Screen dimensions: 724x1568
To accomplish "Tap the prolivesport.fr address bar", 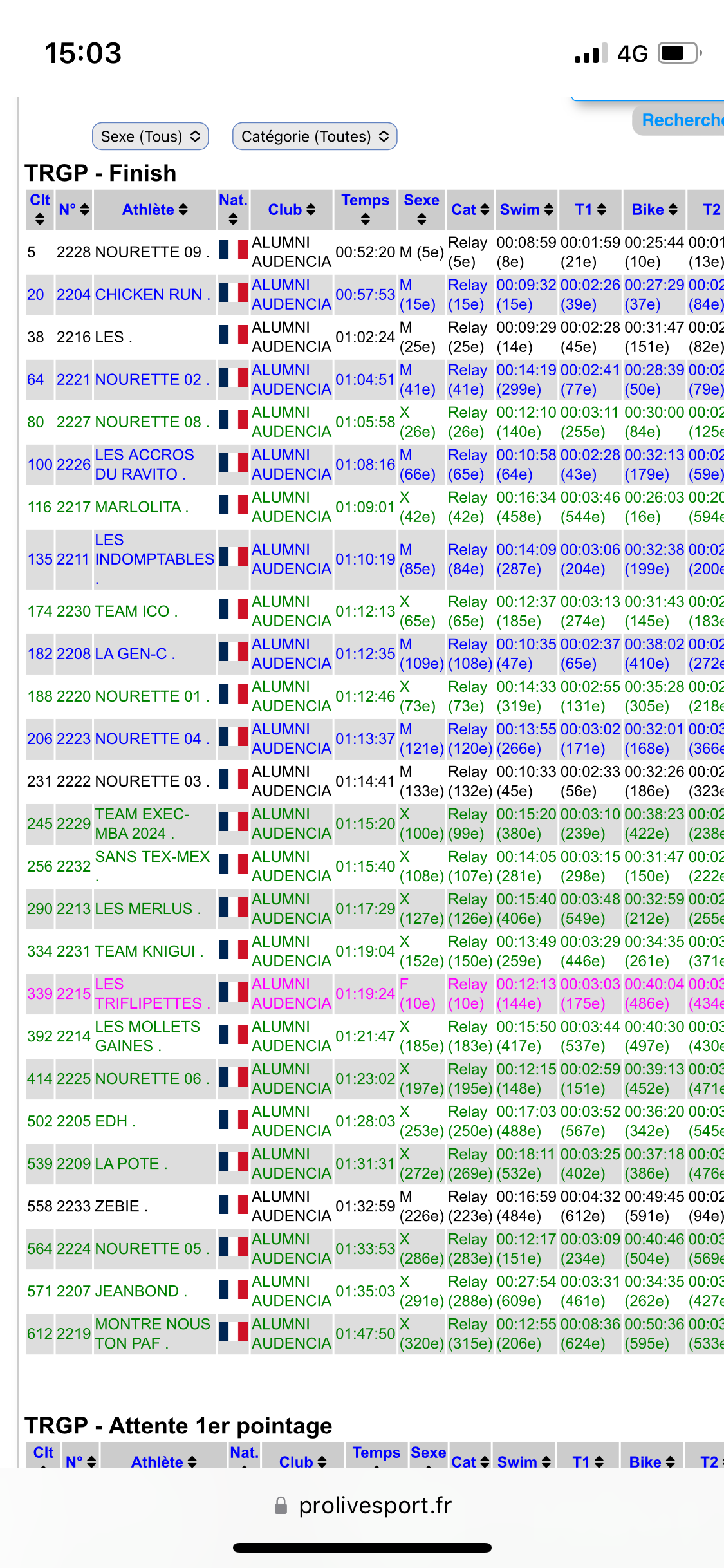I will coord(362,1506).
